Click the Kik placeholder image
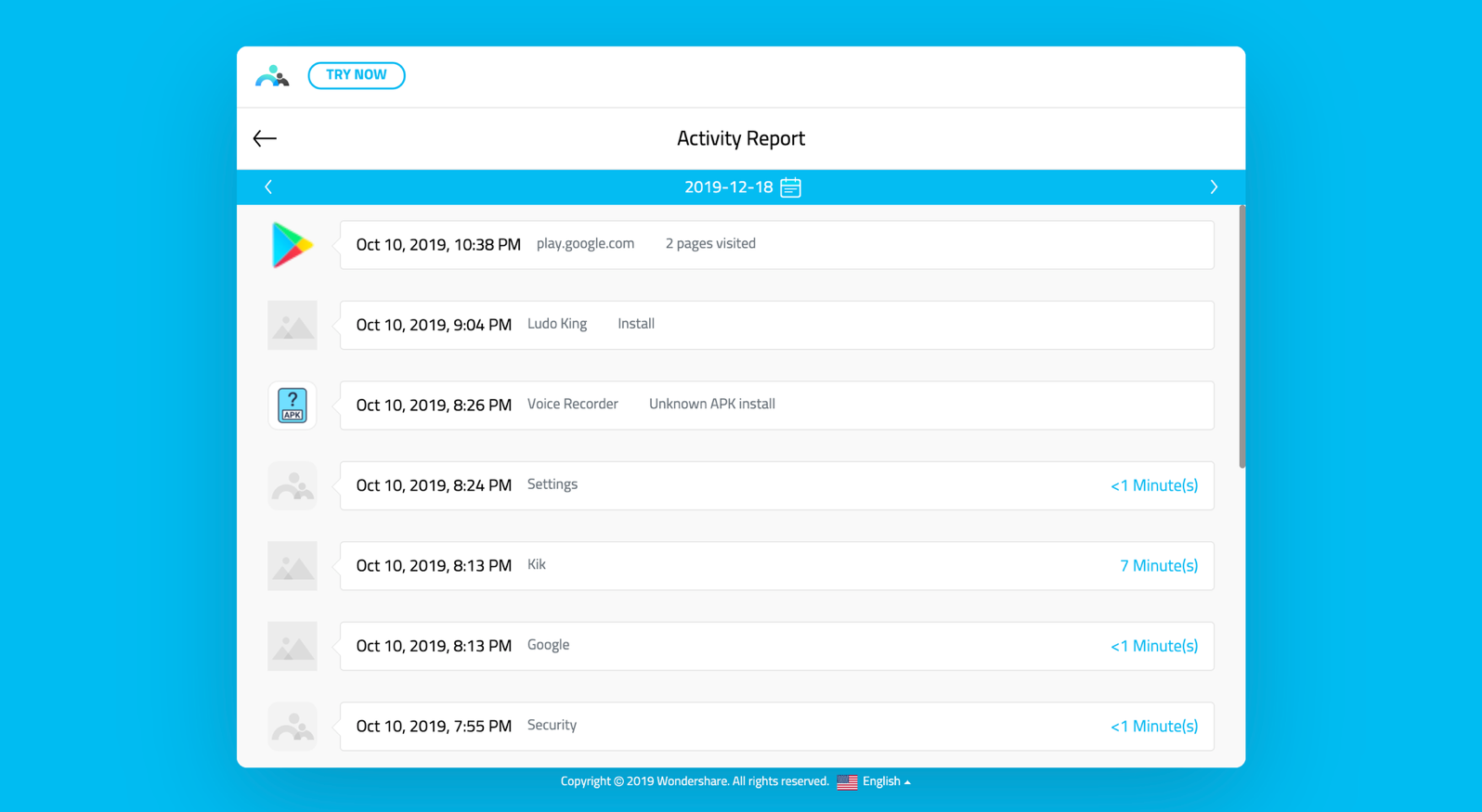The height and width of the screenshot is (812, 1482). (292, 566)
